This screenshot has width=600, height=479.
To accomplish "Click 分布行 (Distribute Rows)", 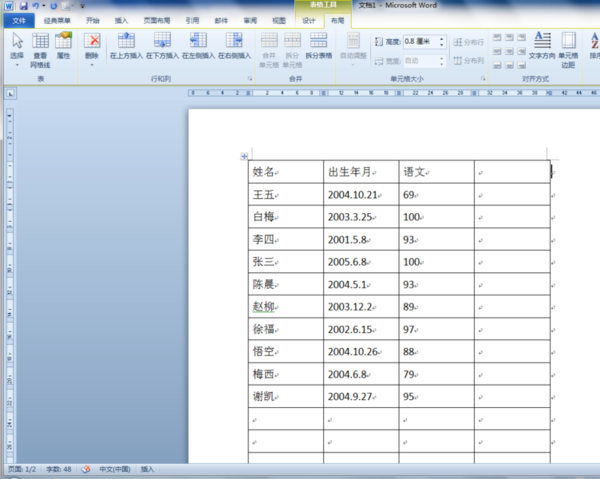I will coord(469,42).
